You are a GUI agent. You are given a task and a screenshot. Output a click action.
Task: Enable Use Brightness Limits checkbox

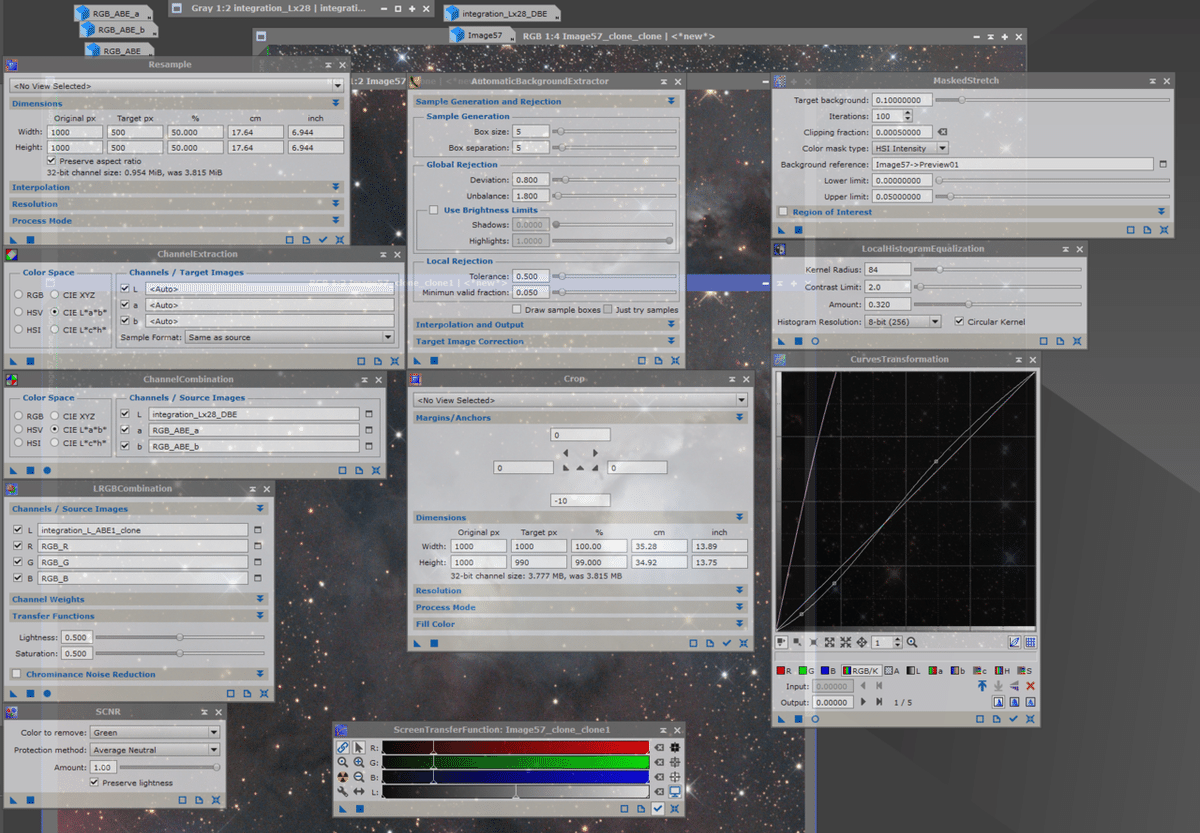(x=434, y=210)
